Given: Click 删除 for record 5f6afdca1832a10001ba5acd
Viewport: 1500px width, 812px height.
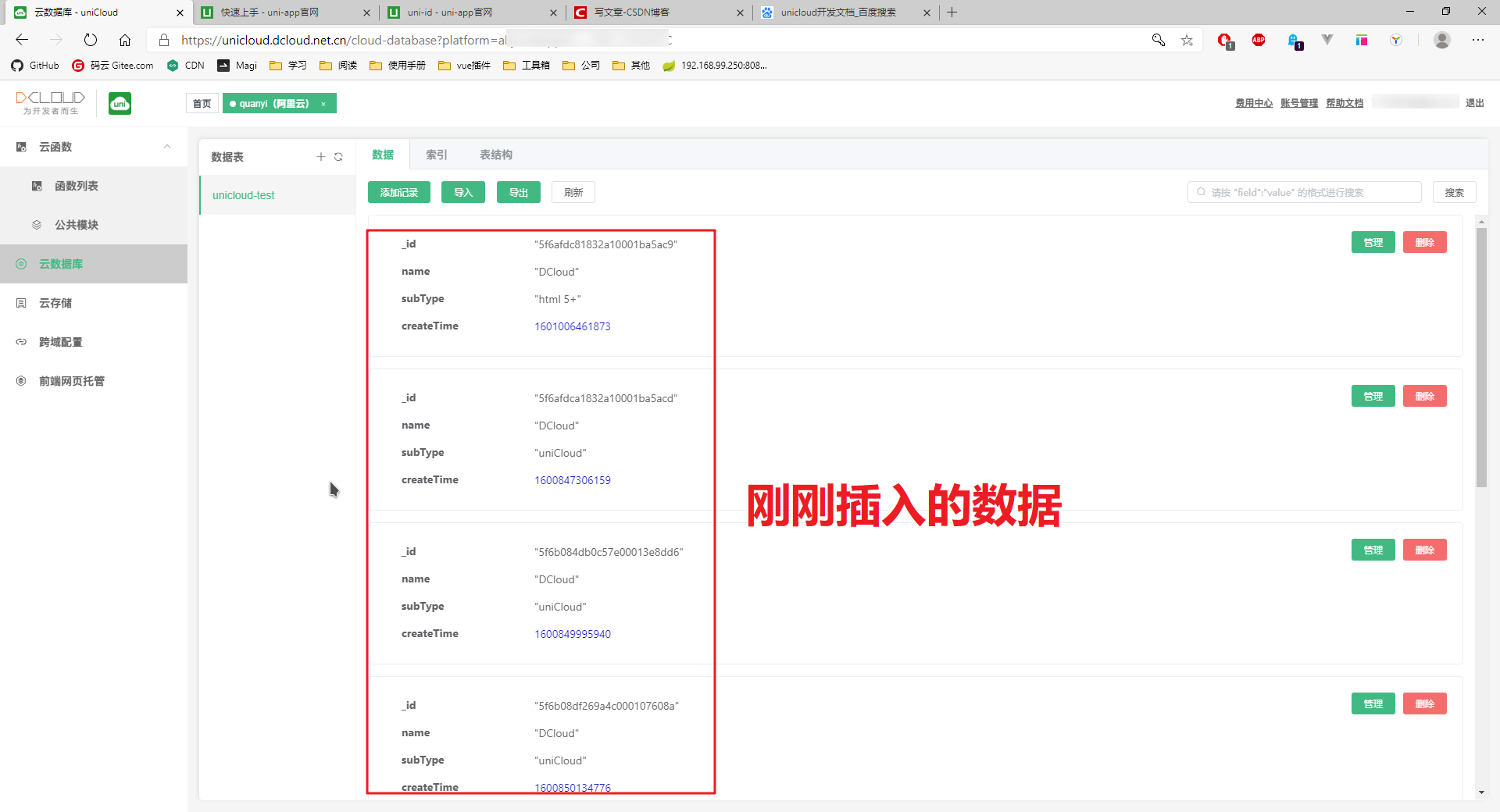Looking at the screenshot, I should coord(1425,396).
